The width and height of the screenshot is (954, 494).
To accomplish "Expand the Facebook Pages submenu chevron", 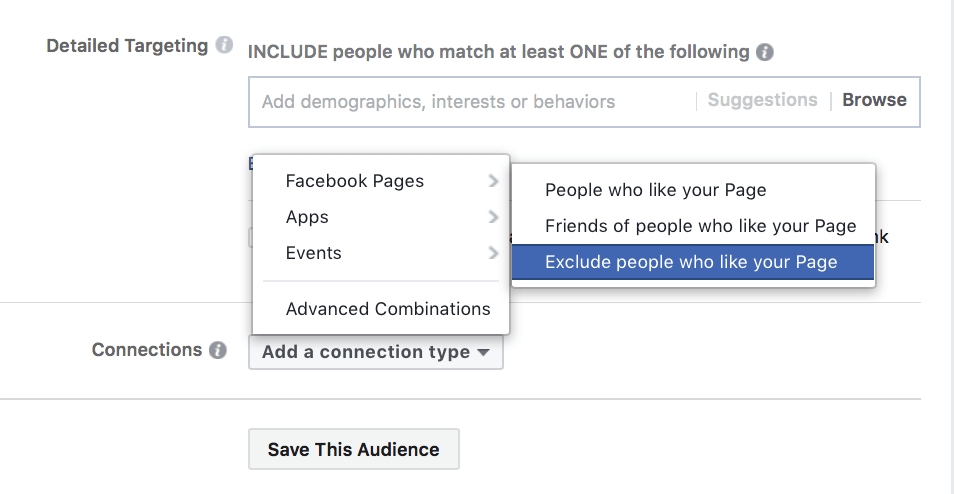I will (x=493, y=181).
